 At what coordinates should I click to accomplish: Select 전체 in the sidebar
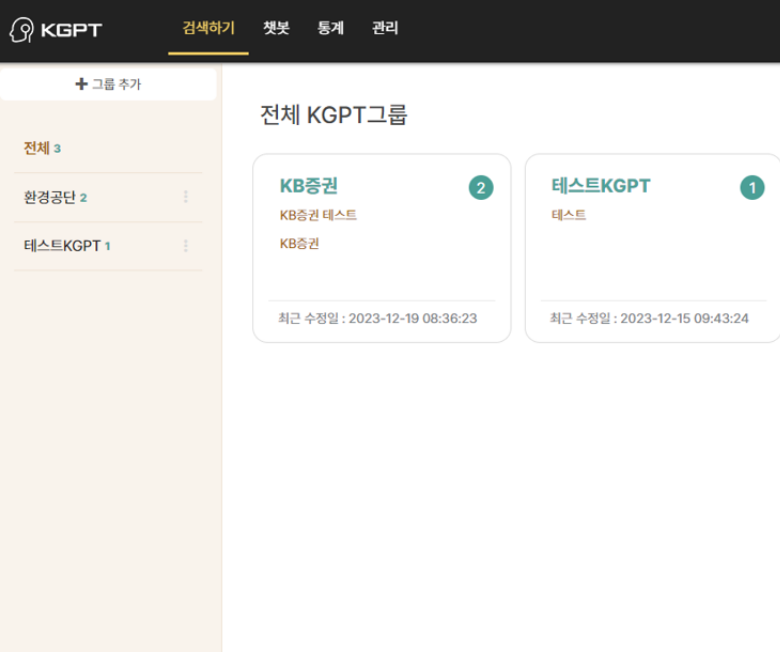(37, 148)
